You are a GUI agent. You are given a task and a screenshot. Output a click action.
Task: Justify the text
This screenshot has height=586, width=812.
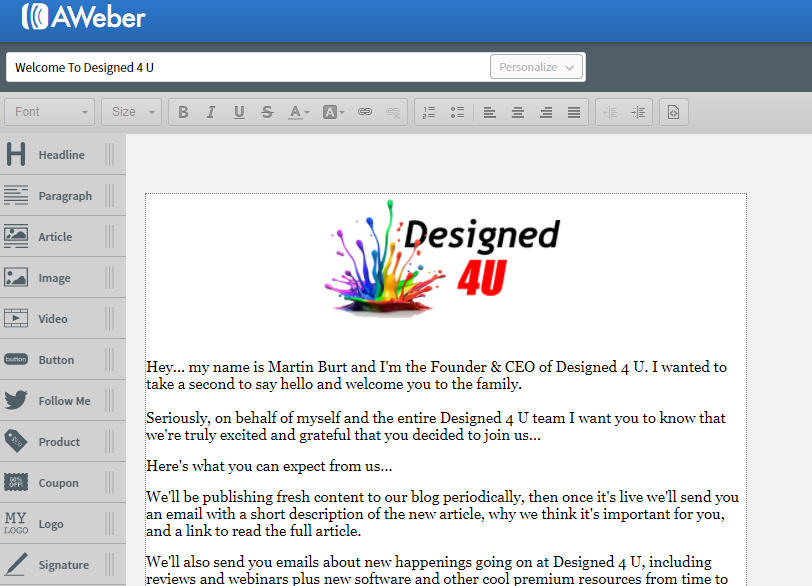click(573, 112)
